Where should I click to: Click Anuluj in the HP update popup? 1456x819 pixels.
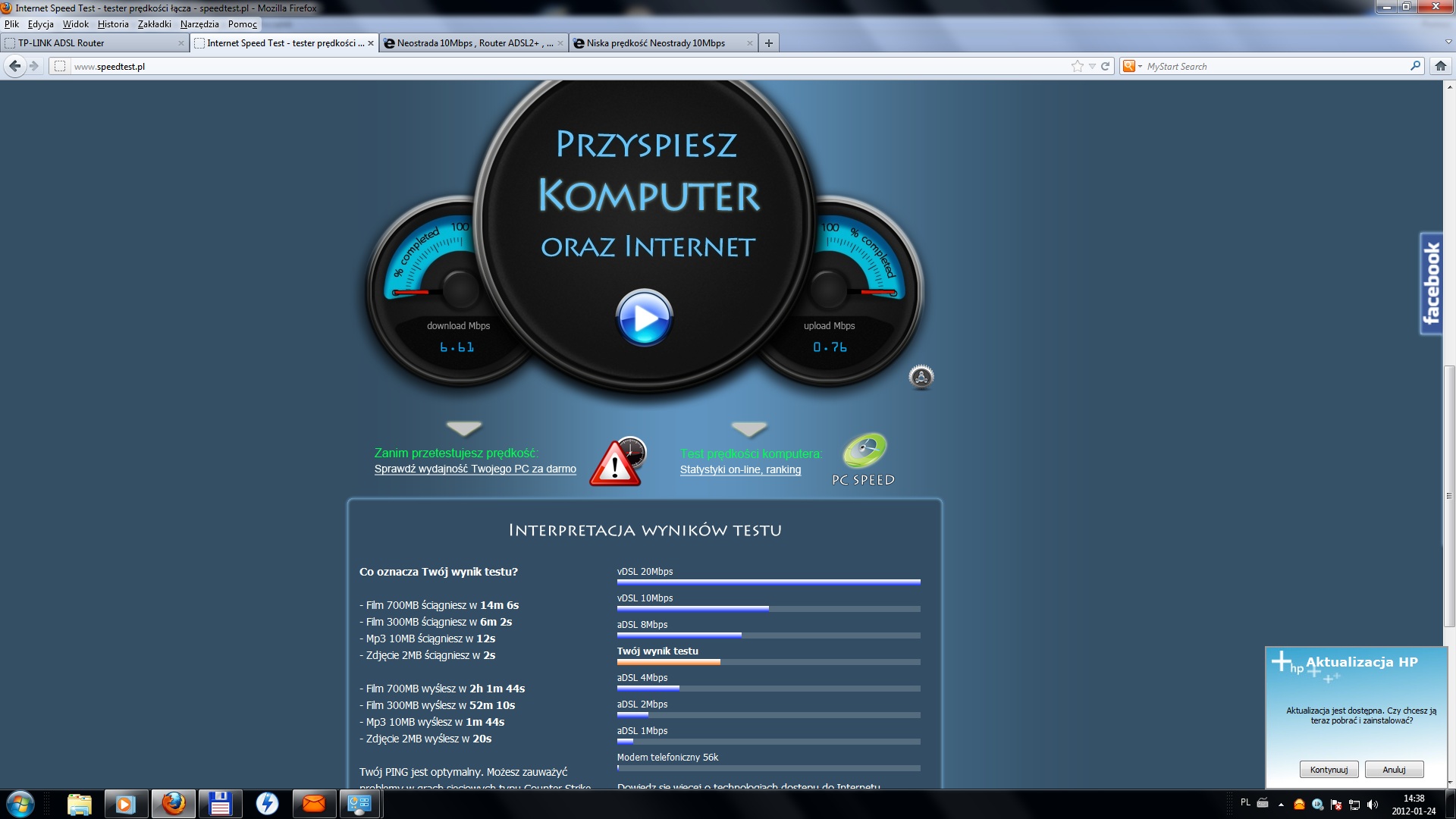tap(1394, 770)
